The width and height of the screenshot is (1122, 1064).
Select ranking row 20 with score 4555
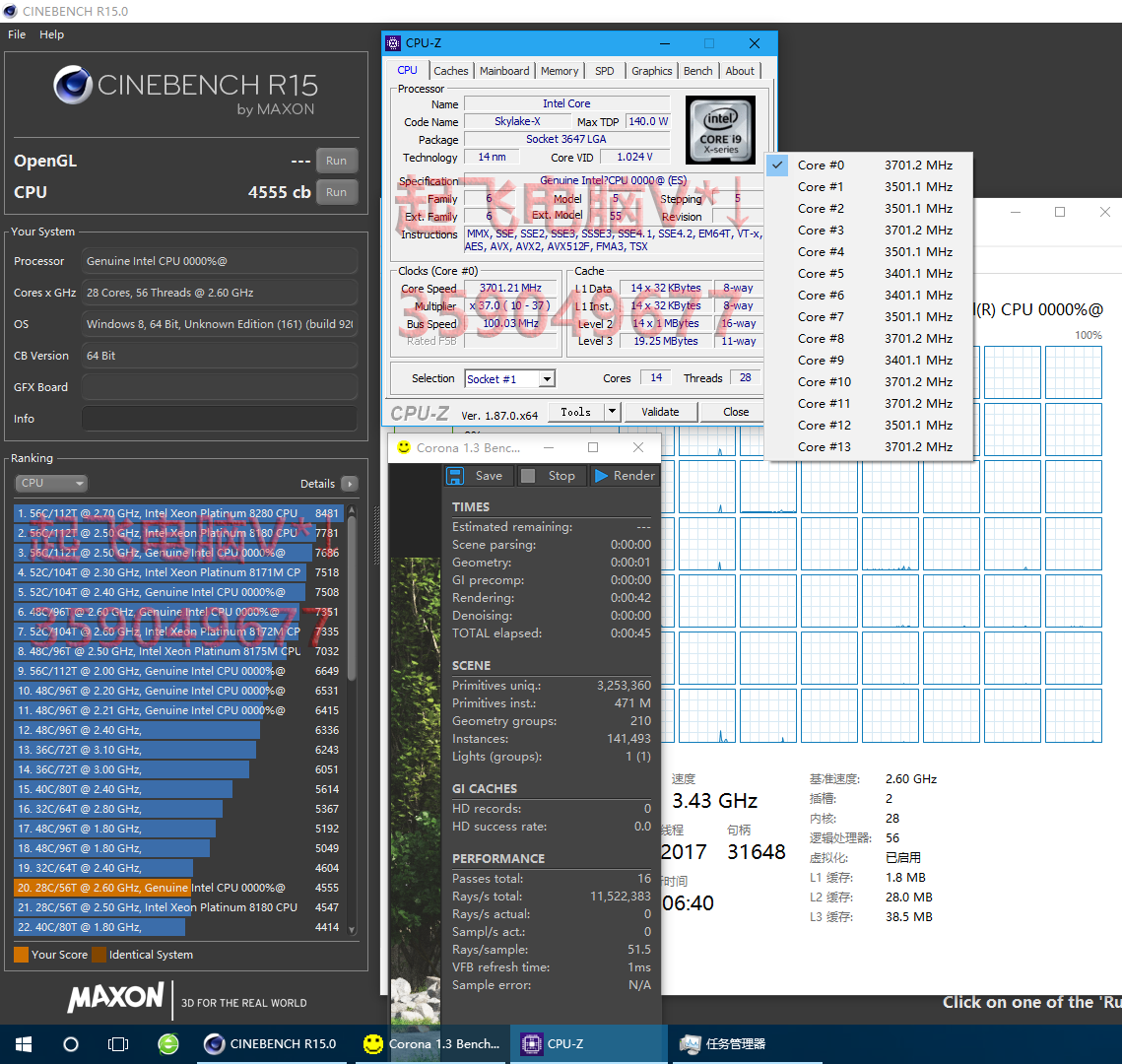click(x=178, y=888)
